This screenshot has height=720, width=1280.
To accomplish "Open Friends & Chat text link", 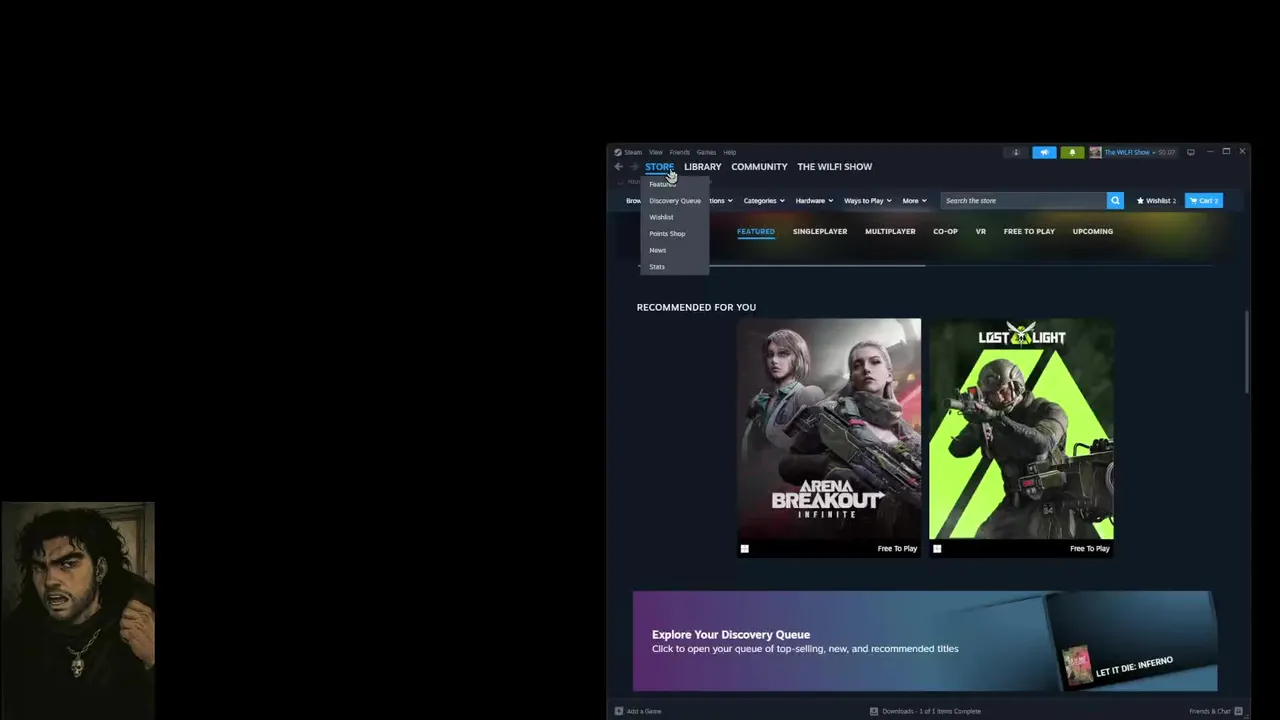I will point(1210,711).
